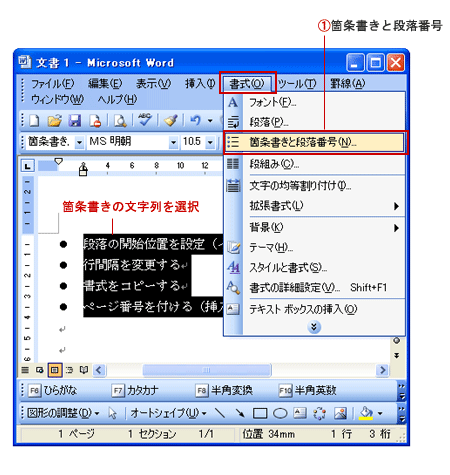Open the オートシェイプ button
This screenshot has width=450, height=475.
[x=168, y=413]
